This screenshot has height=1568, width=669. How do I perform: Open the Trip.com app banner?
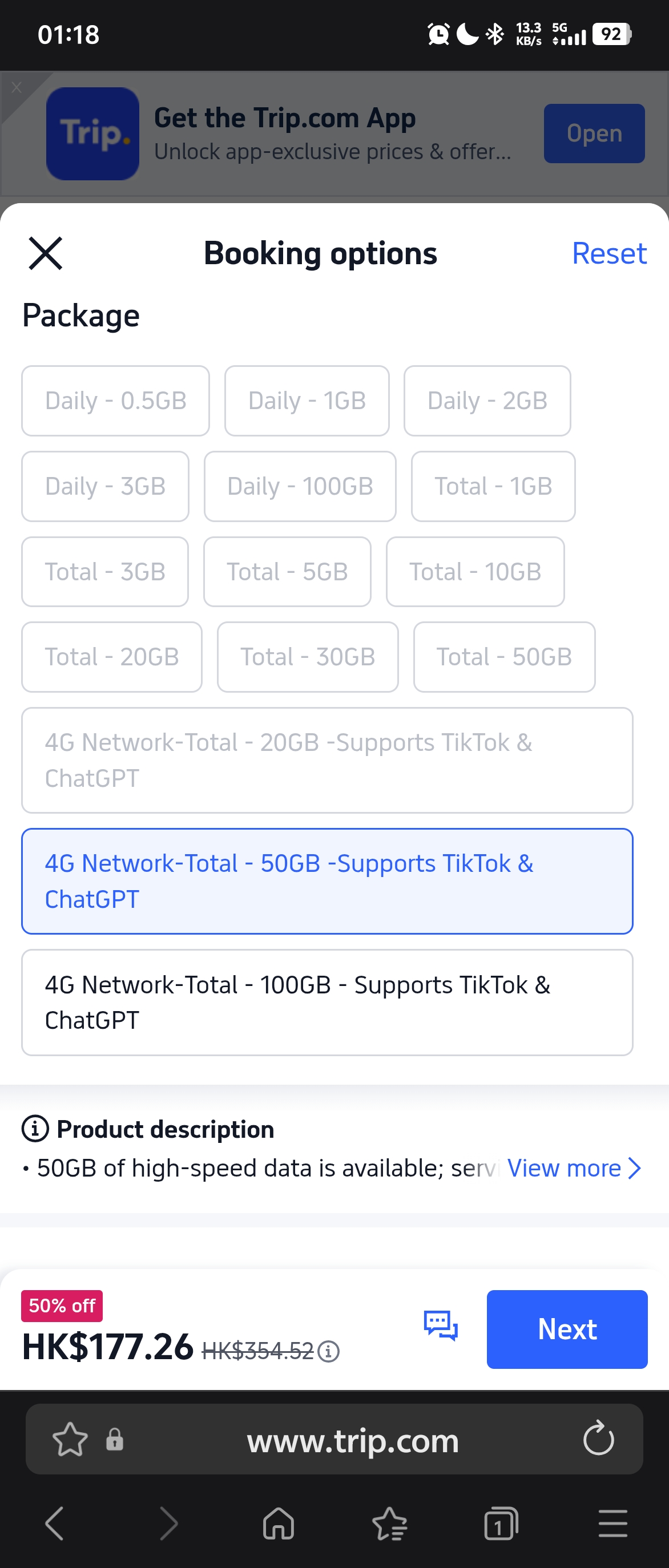tap(594, 134)
